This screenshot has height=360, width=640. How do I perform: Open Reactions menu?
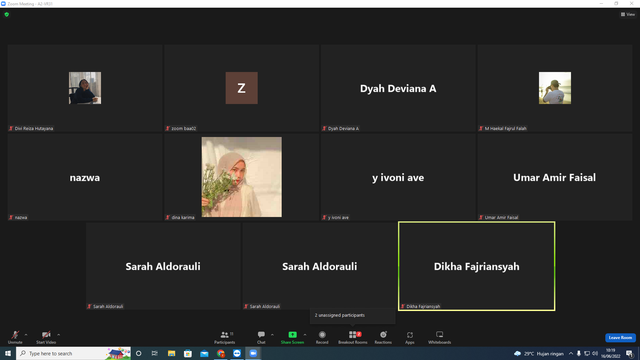(x=383, y=338)
